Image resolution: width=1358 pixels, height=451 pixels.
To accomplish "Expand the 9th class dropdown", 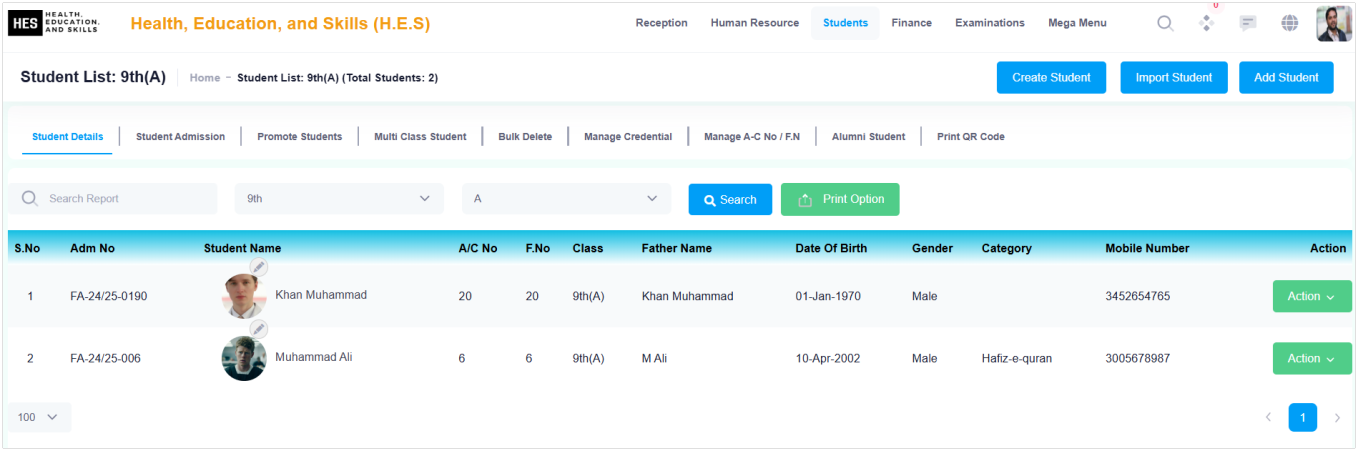I will coord(339,199).
